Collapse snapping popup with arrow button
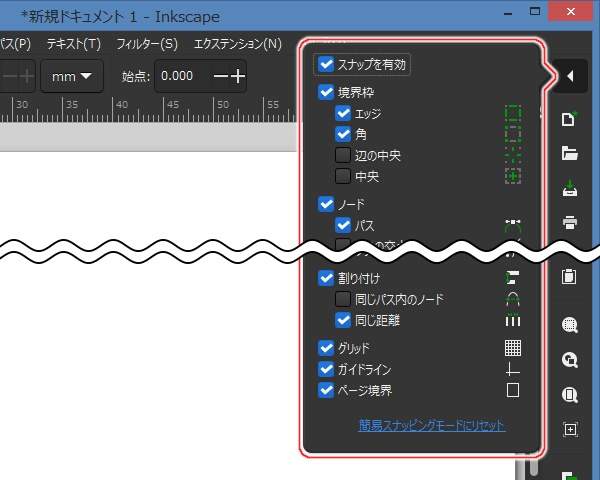 point(570,76)
